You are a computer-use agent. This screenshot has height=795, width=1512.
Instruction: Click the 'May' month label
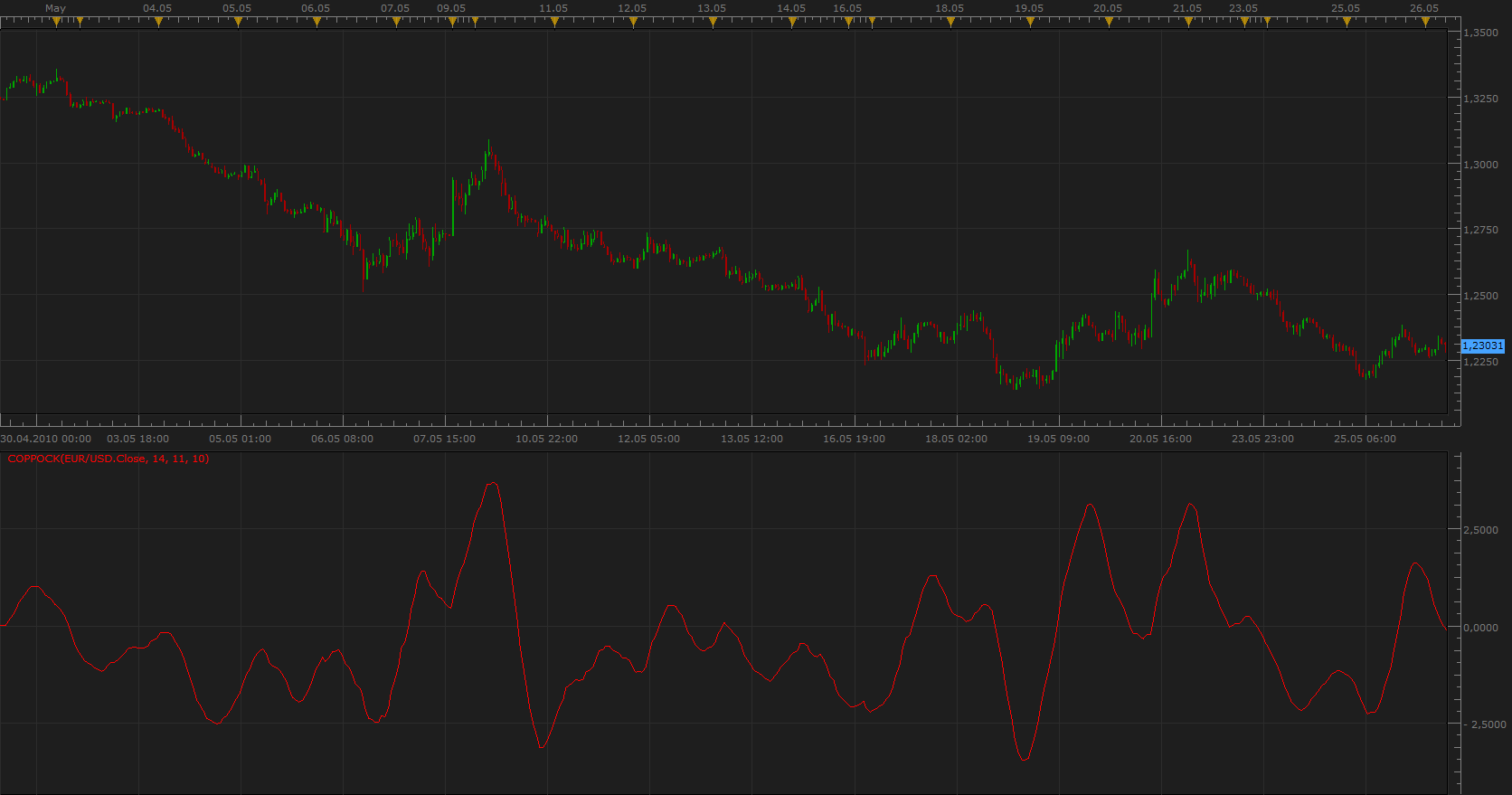click(55, 8)
